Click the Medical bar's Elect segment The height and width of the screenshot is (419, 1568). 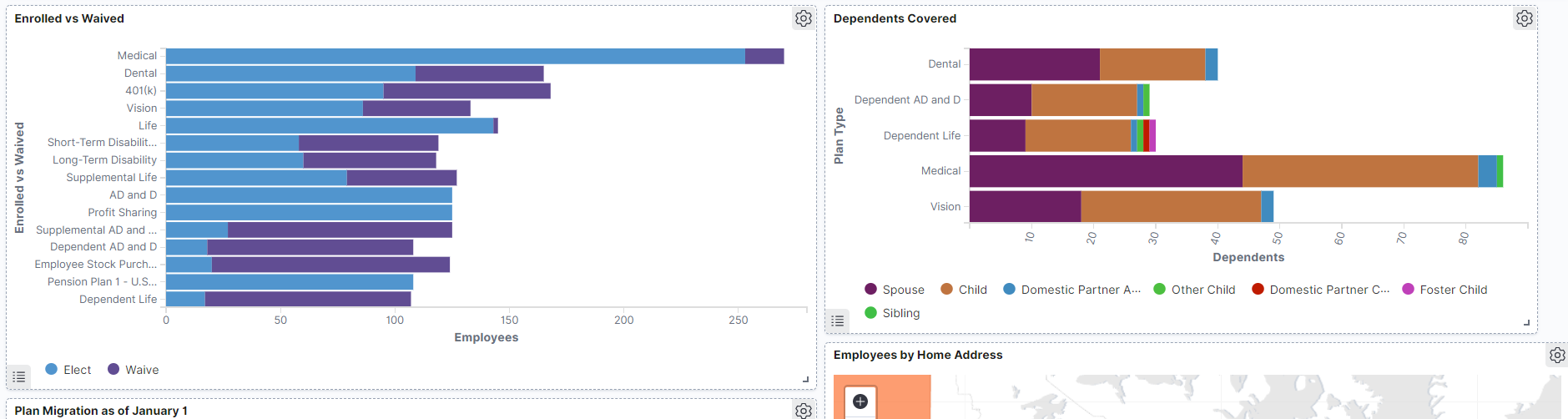[455, 56]
